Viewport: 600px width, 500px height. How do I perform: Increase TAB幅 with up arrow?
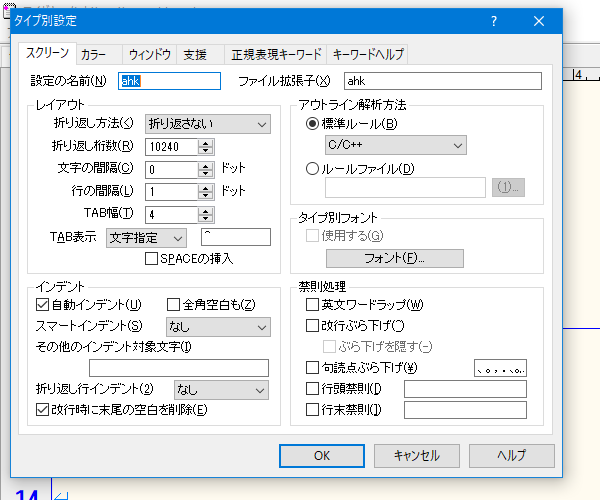click(x=206, y=210)
